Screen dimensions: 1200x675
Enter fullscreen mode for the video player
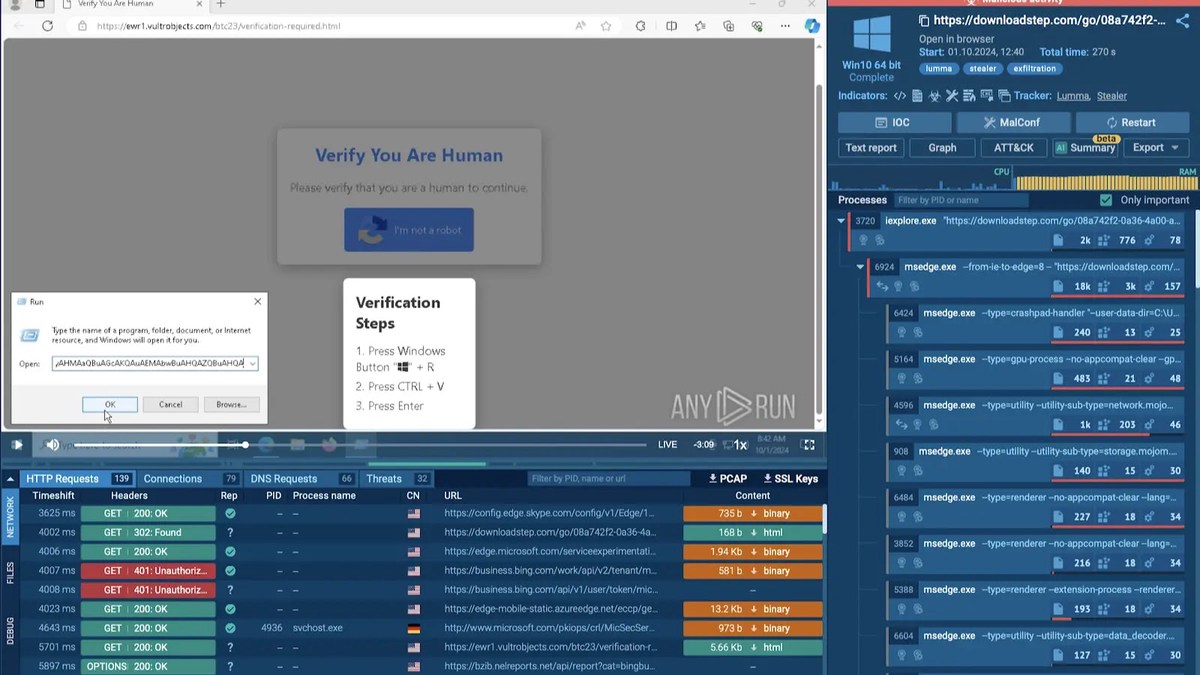809,445
